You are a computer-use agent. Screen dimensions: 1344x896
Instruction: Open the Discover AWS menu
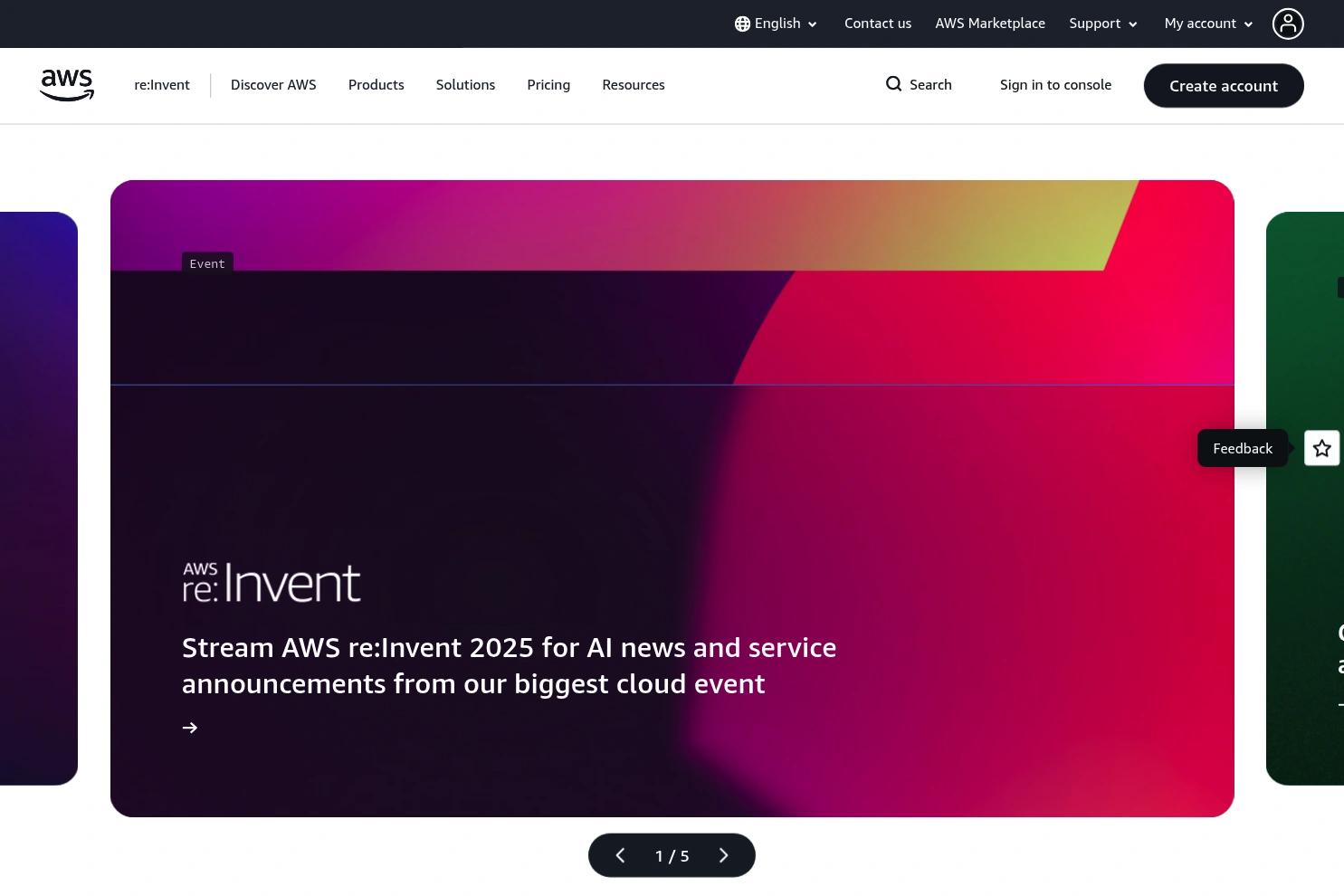coord(273,85)
